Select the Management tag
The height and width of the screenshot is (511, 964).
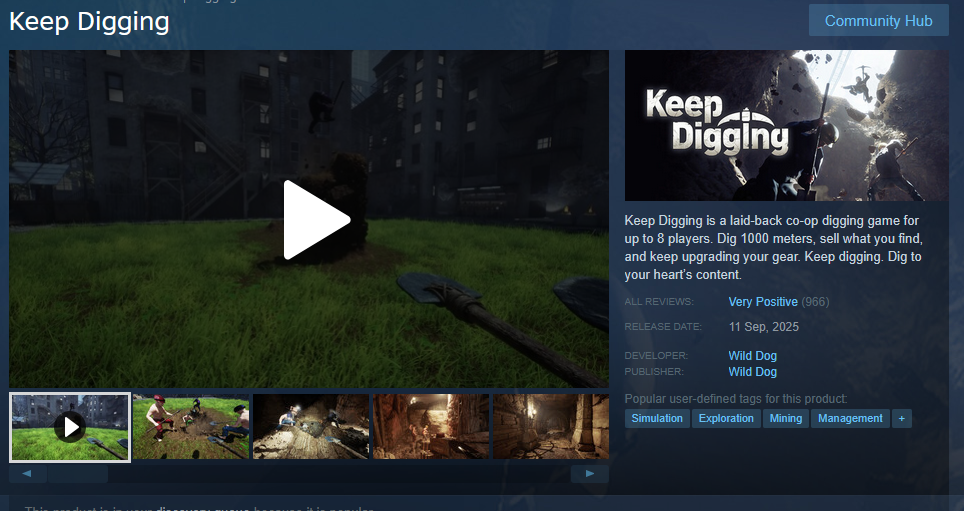[x=850, y=418]
